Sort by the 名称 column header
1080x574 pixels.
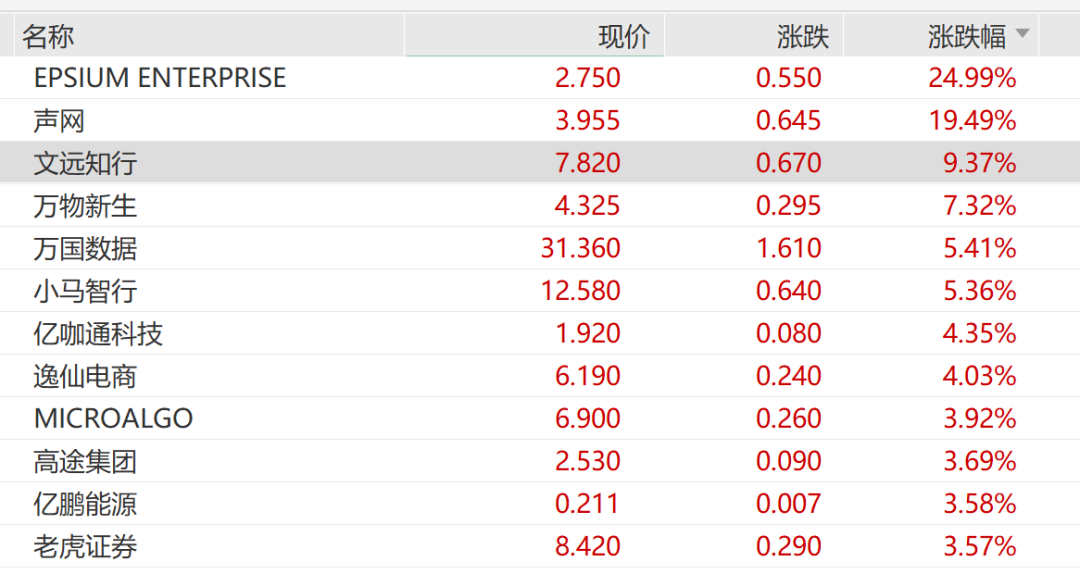click(48, 37)
